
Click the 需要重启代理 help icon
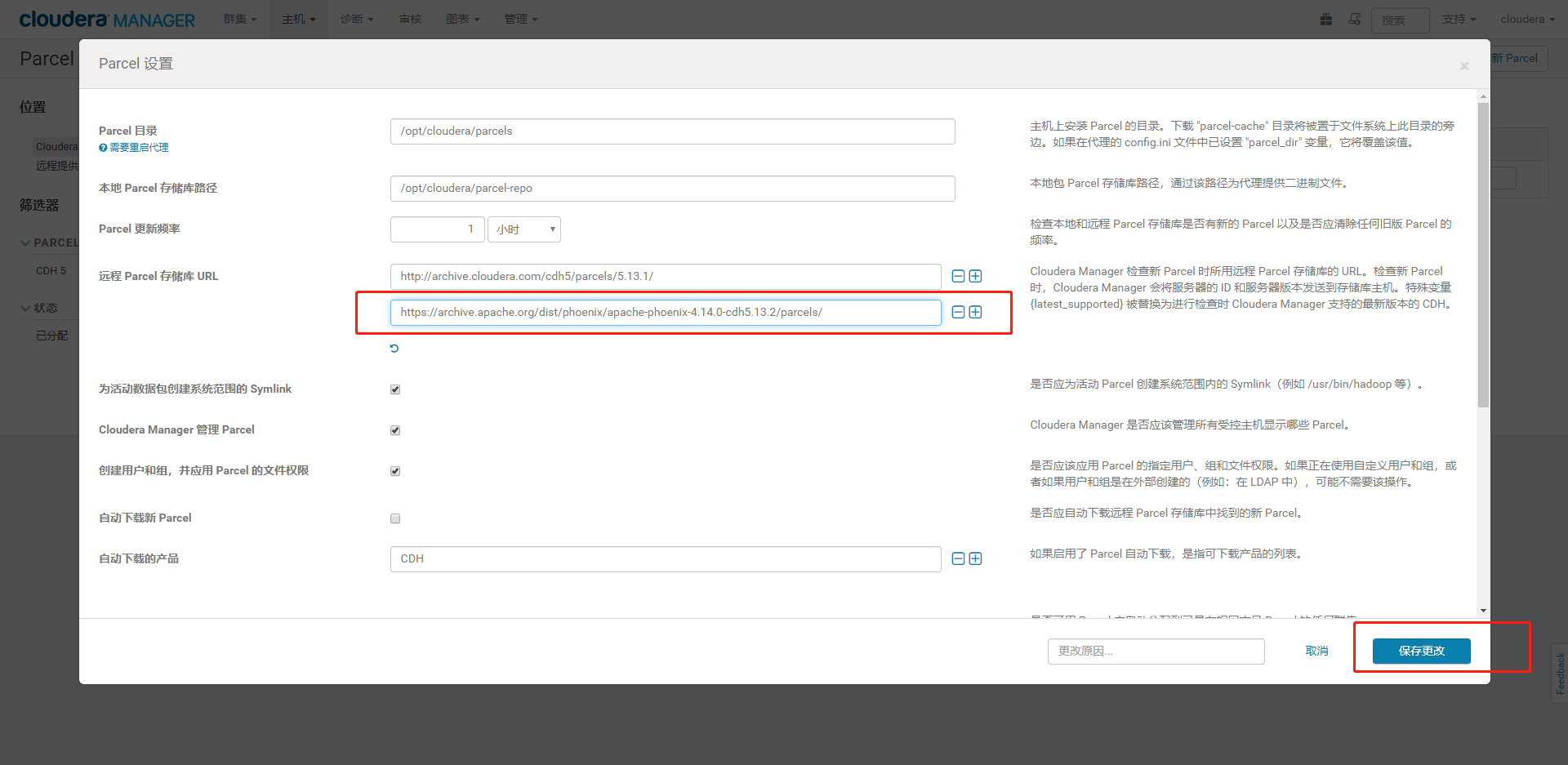coord(103,148)
